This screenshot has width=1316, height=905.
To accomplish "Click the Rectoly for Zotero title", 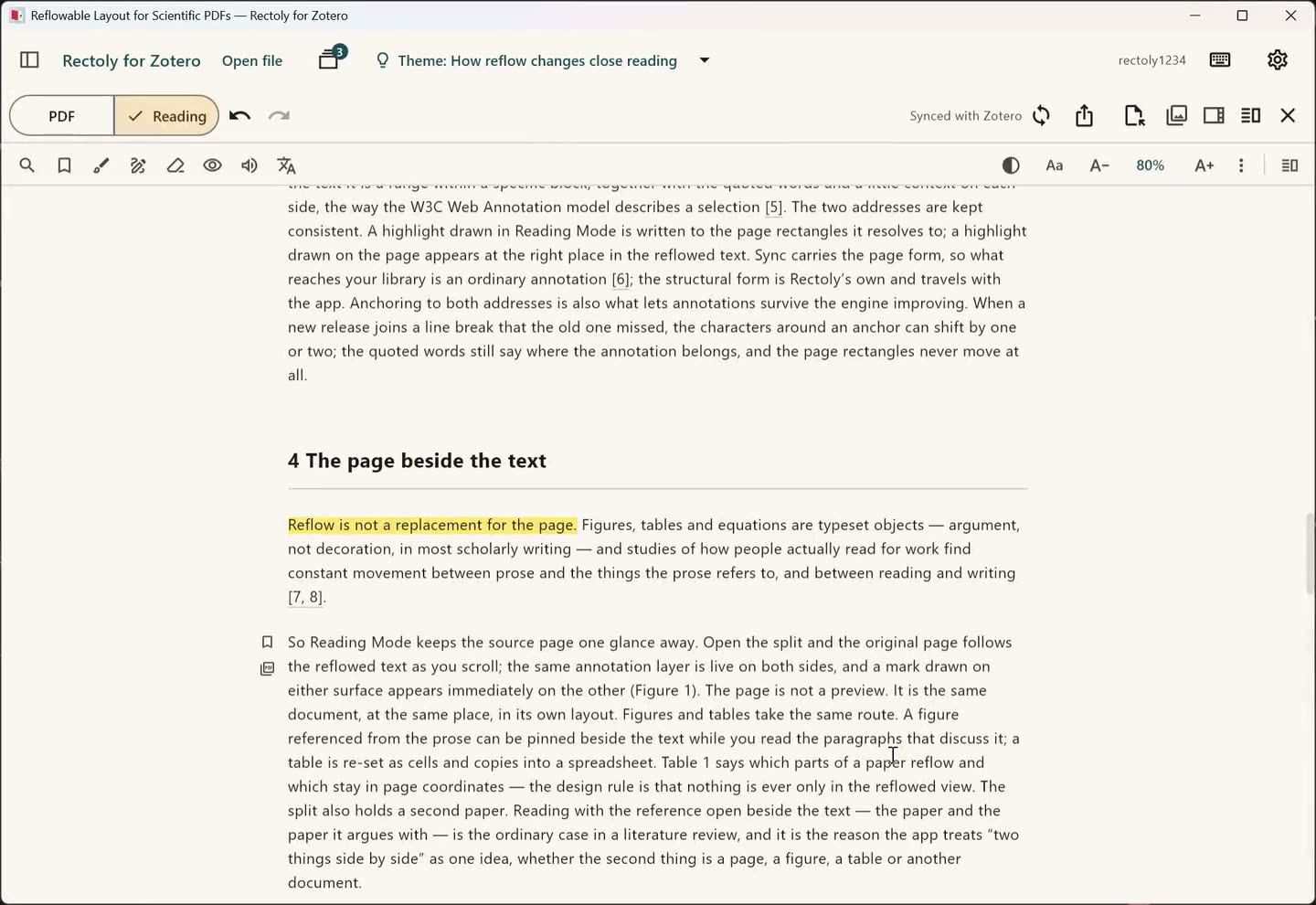I will [x=132, y=60].
